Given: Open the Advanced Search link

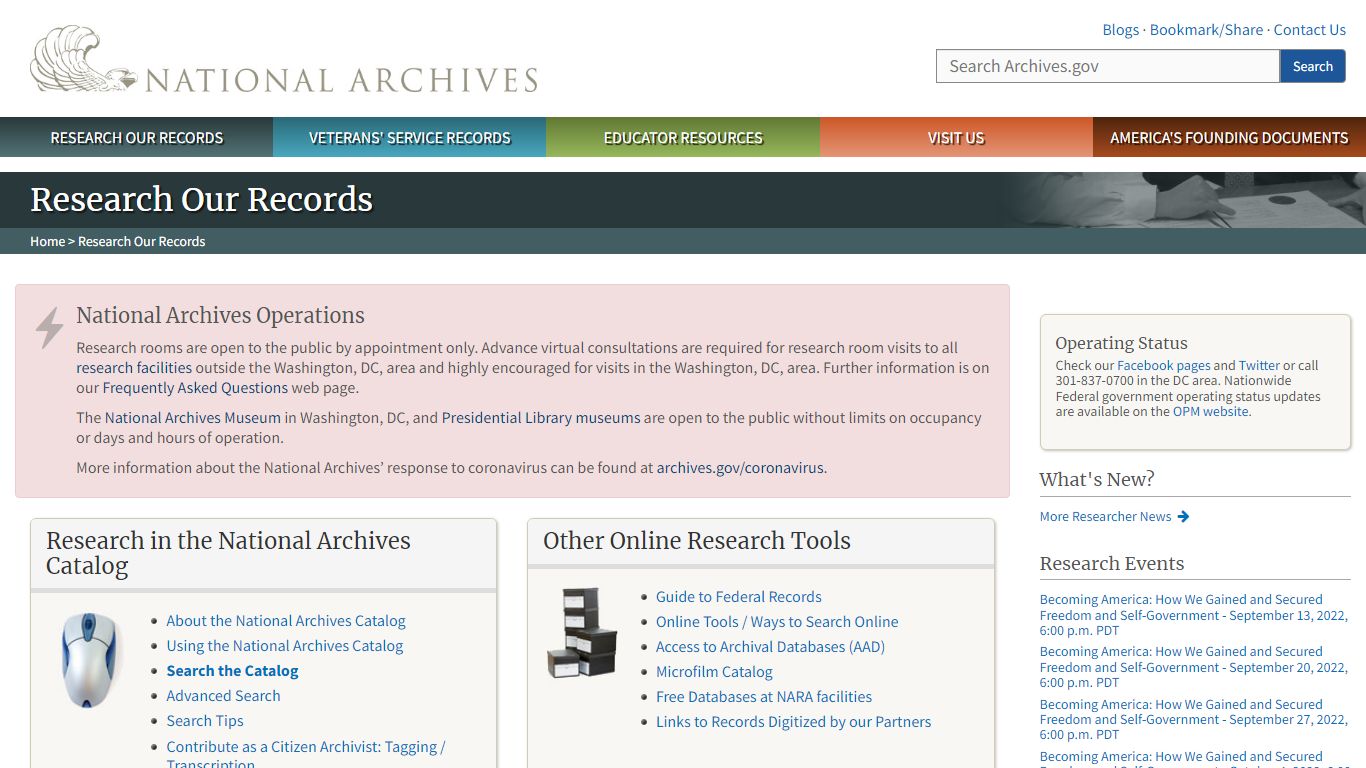Looking at the screenshot, I should pyautogui.click(x=223, y=695).
